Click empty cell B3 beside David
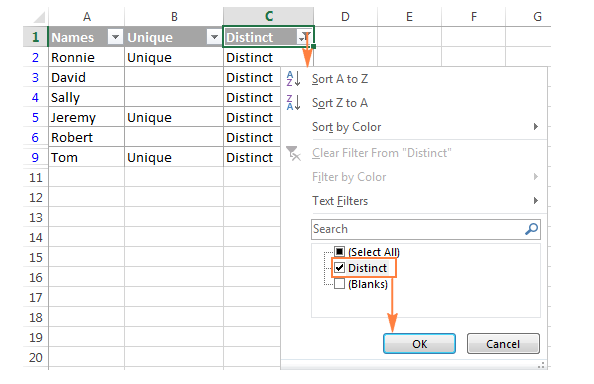The height and width of the screenshot is (384, 594). coord(174,77)
